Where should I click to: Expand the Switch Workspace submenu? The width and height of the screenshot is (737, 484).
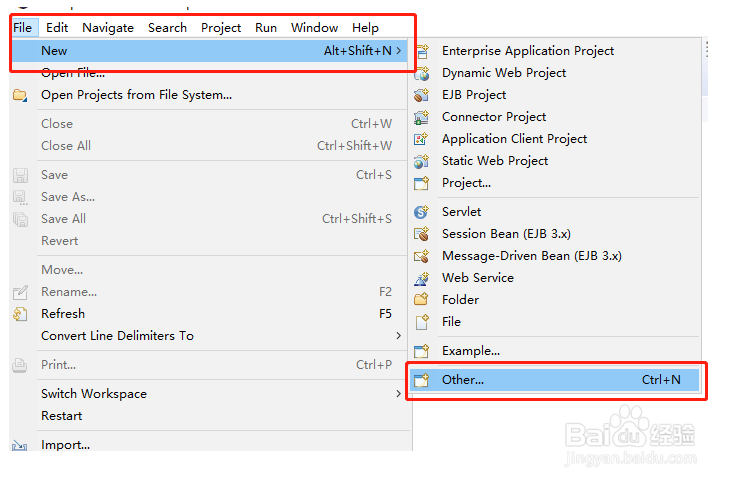coord(399,394)
